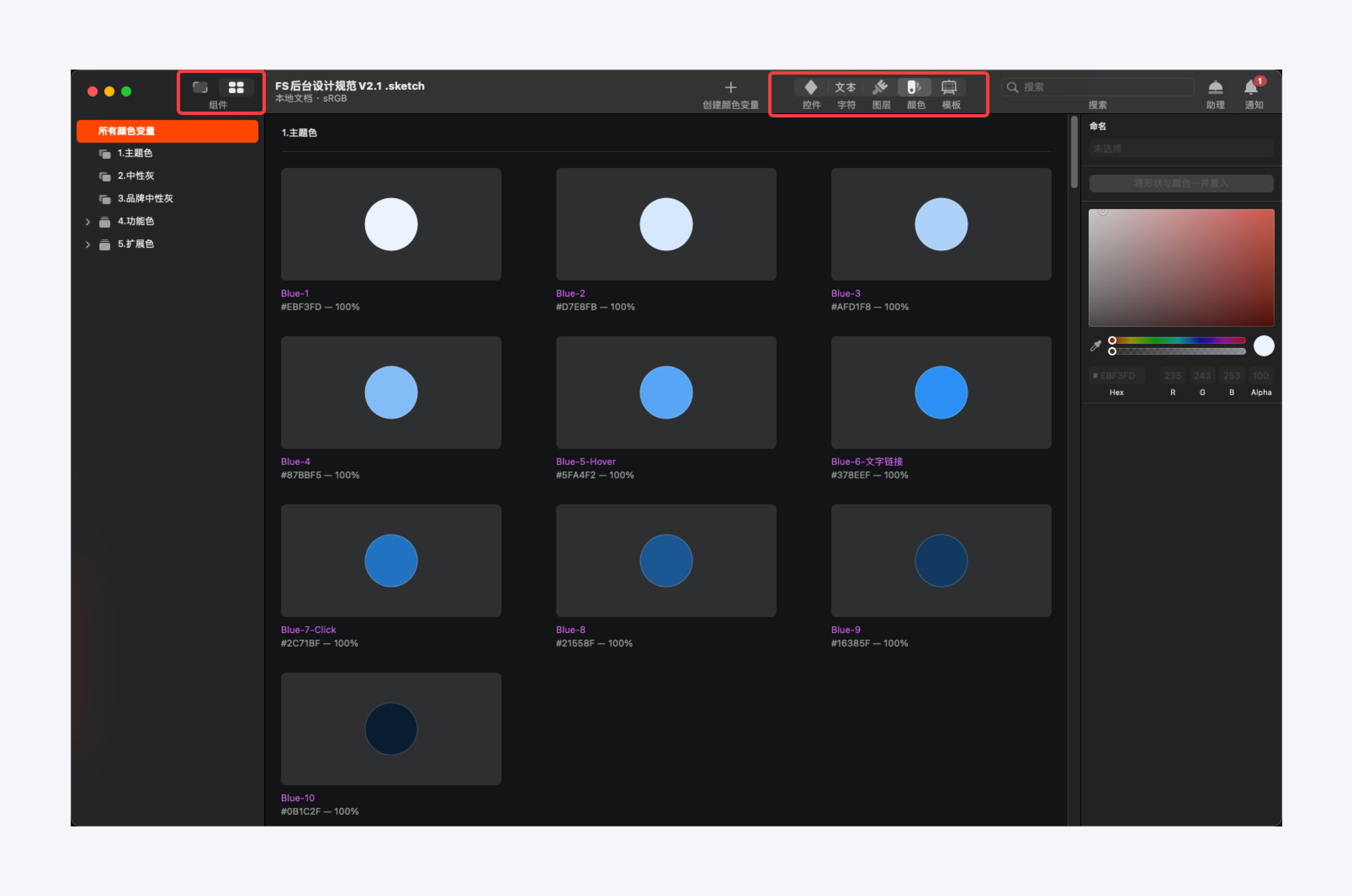Click the search magnifier icon
The width and height of the screenshot is (1352, 896).
pos(1012,87)
